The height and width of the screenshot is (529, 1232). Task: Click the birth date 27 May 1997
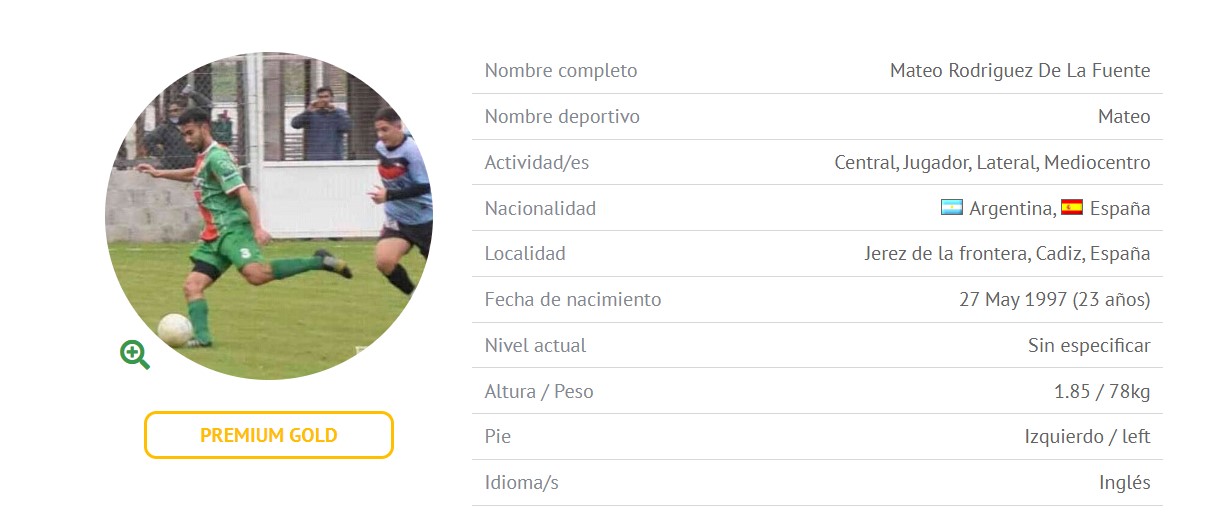[x=1013, y=299]
